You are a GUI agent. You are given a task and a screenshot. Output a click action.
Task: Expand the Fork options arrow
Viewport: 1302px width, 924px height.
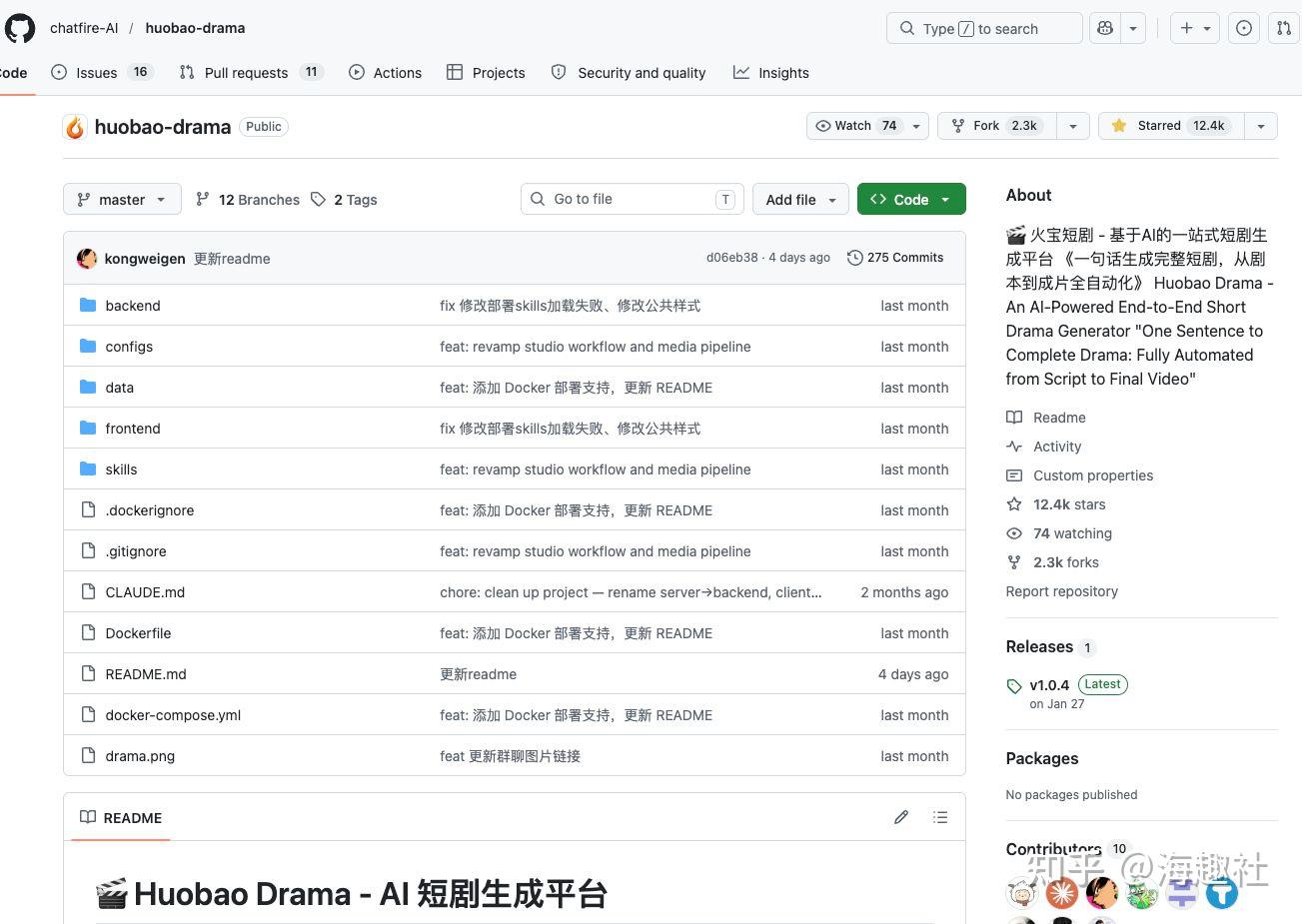(1073, 126)
